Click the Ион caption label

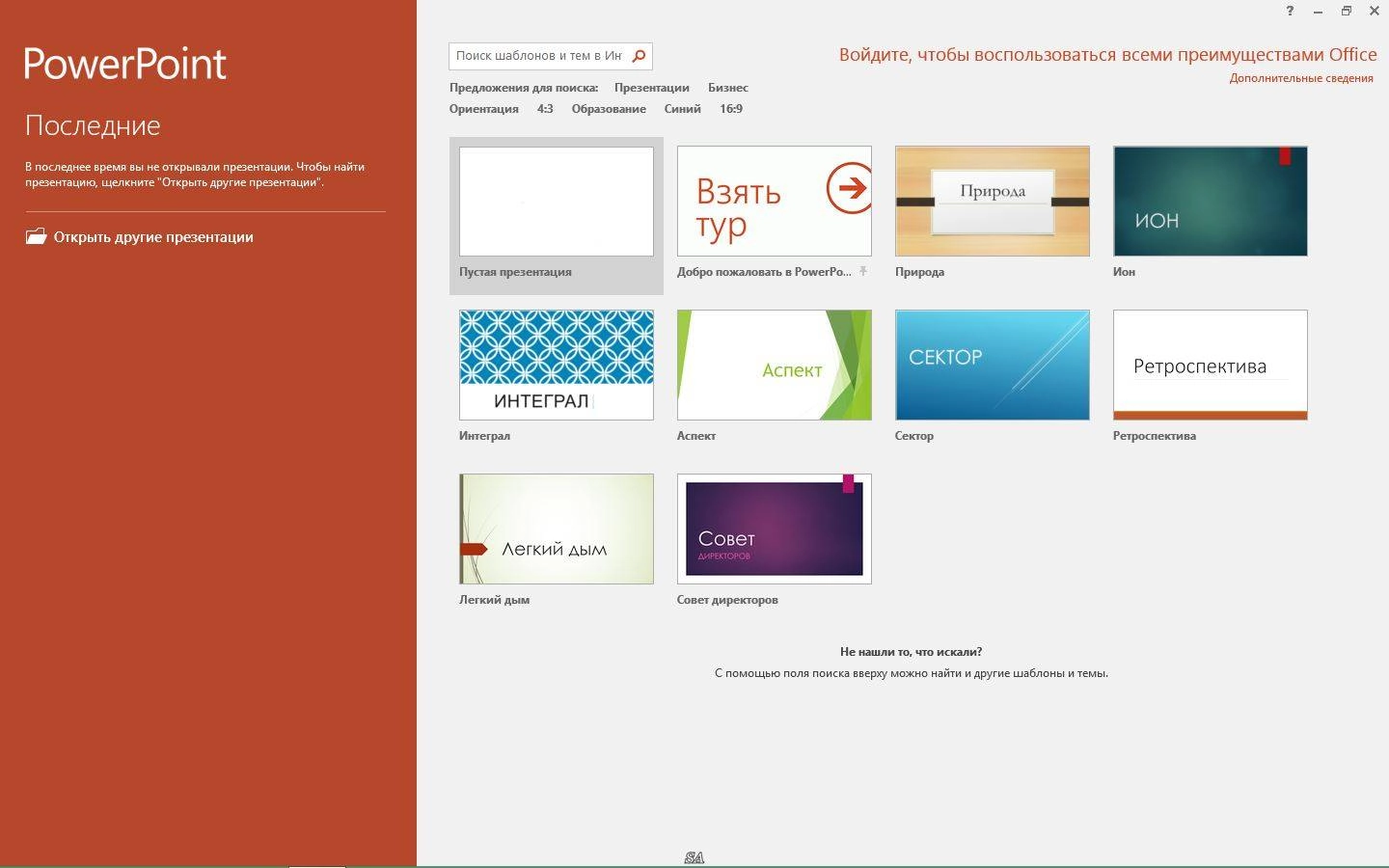(x=1124, y=272)
